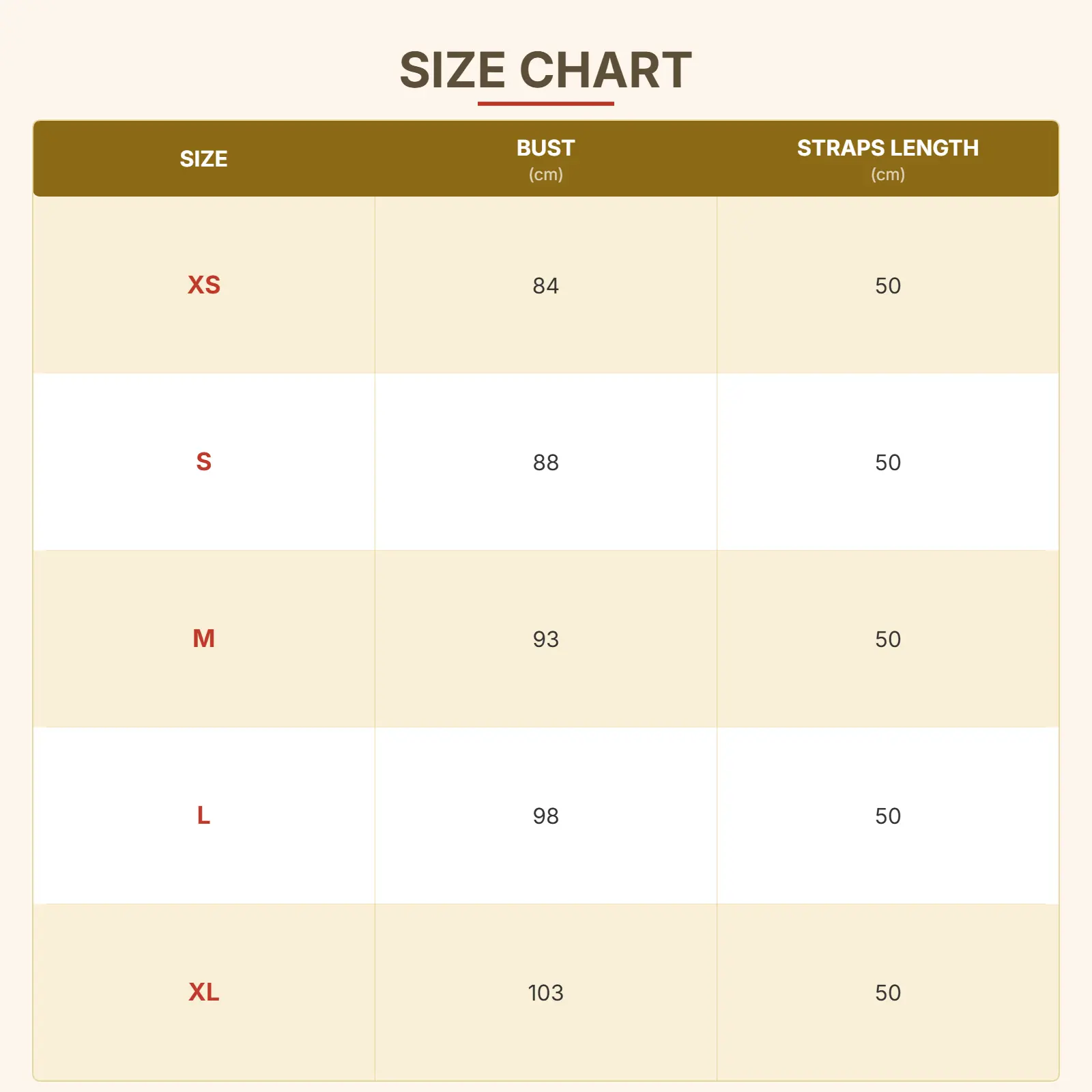Select bust value 103
Viewport: 1092px width, 1092px height.
pyautogui.click(x=545, y=992)
